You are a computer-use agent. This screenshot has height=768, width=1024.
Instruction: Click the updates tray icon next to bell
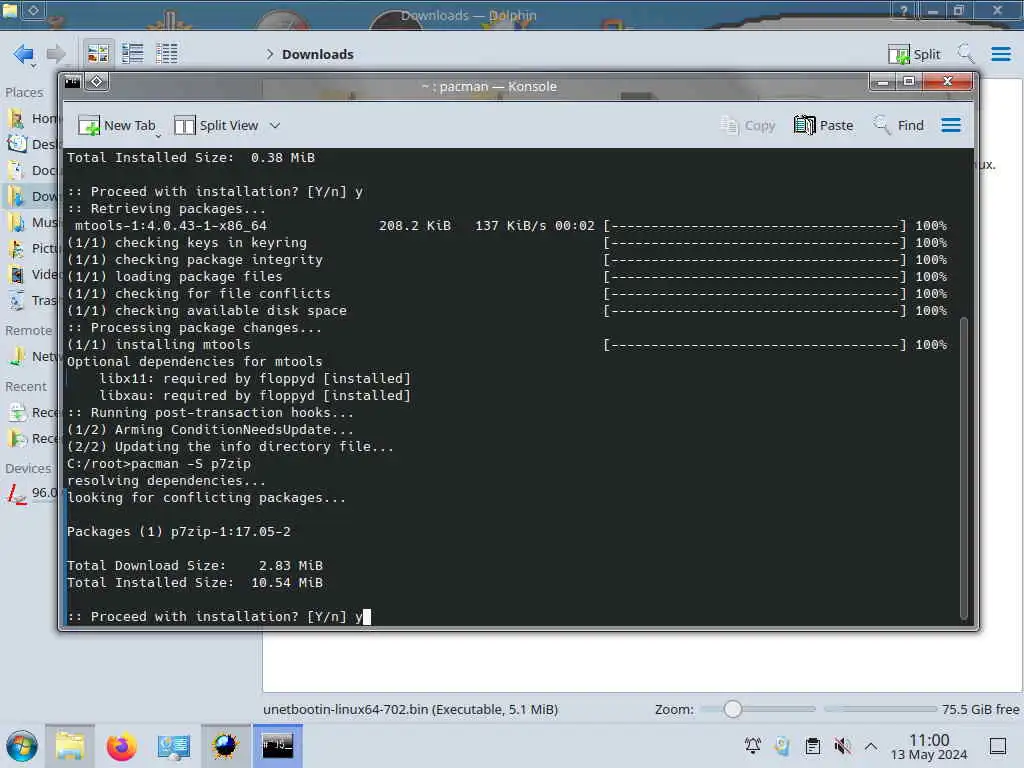[782, 745]
